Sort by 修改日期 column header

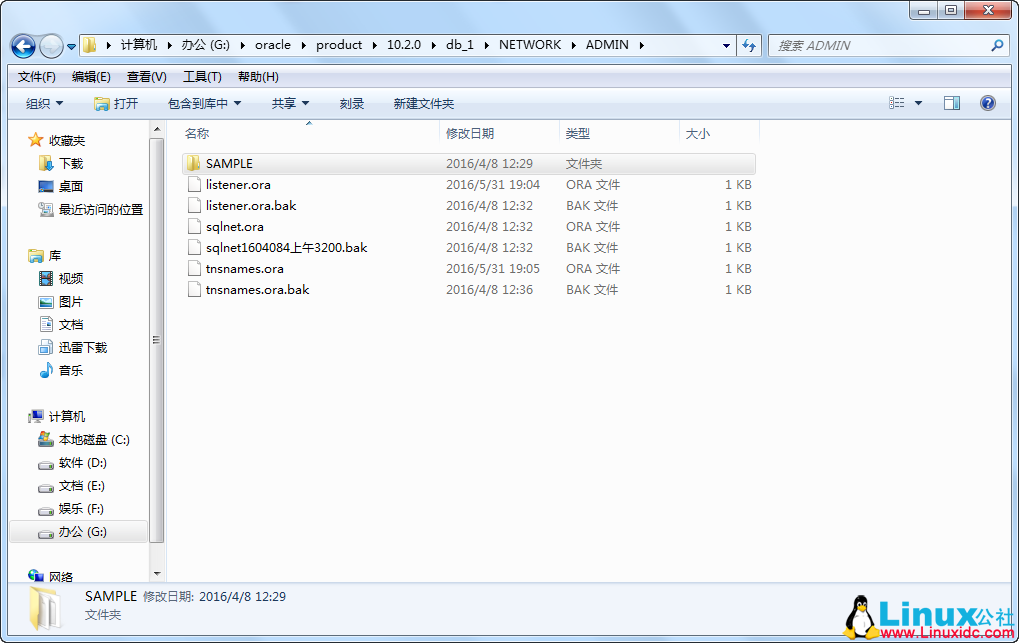[470, 133]
